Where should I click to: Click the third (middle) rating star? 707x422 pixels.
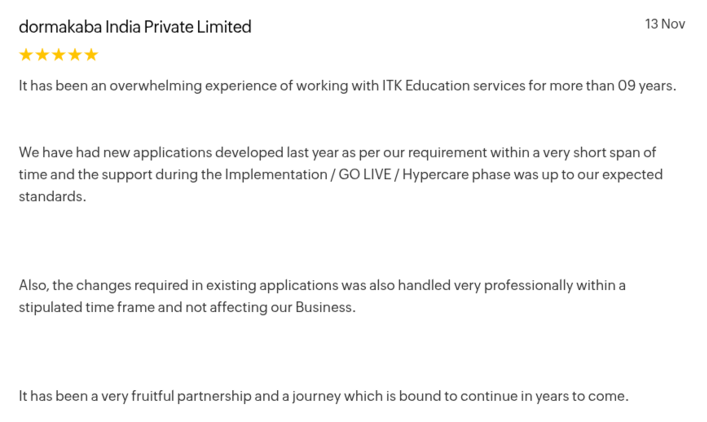pos(59,55)
